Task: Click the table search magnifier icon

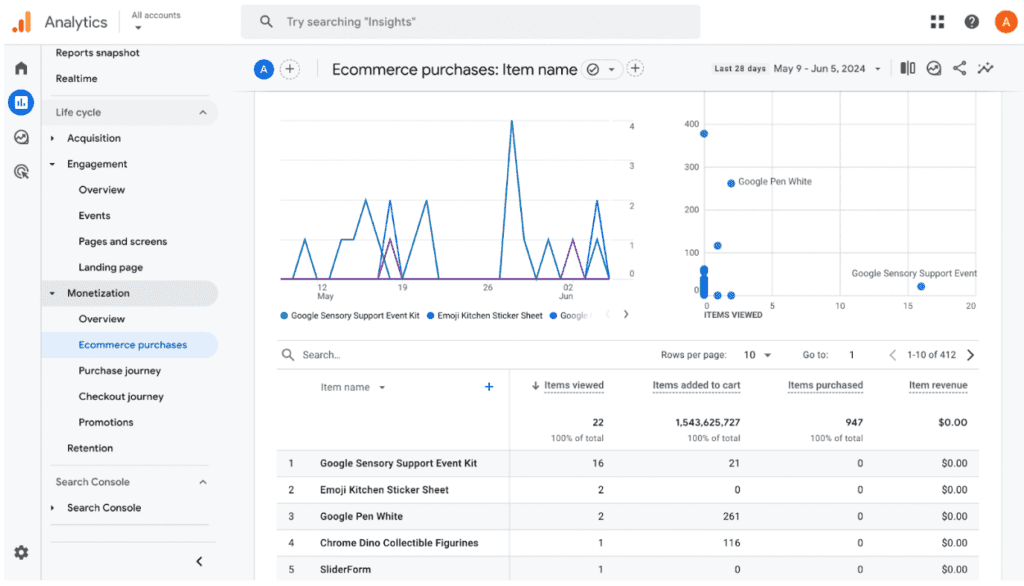Action: point(287,355)
